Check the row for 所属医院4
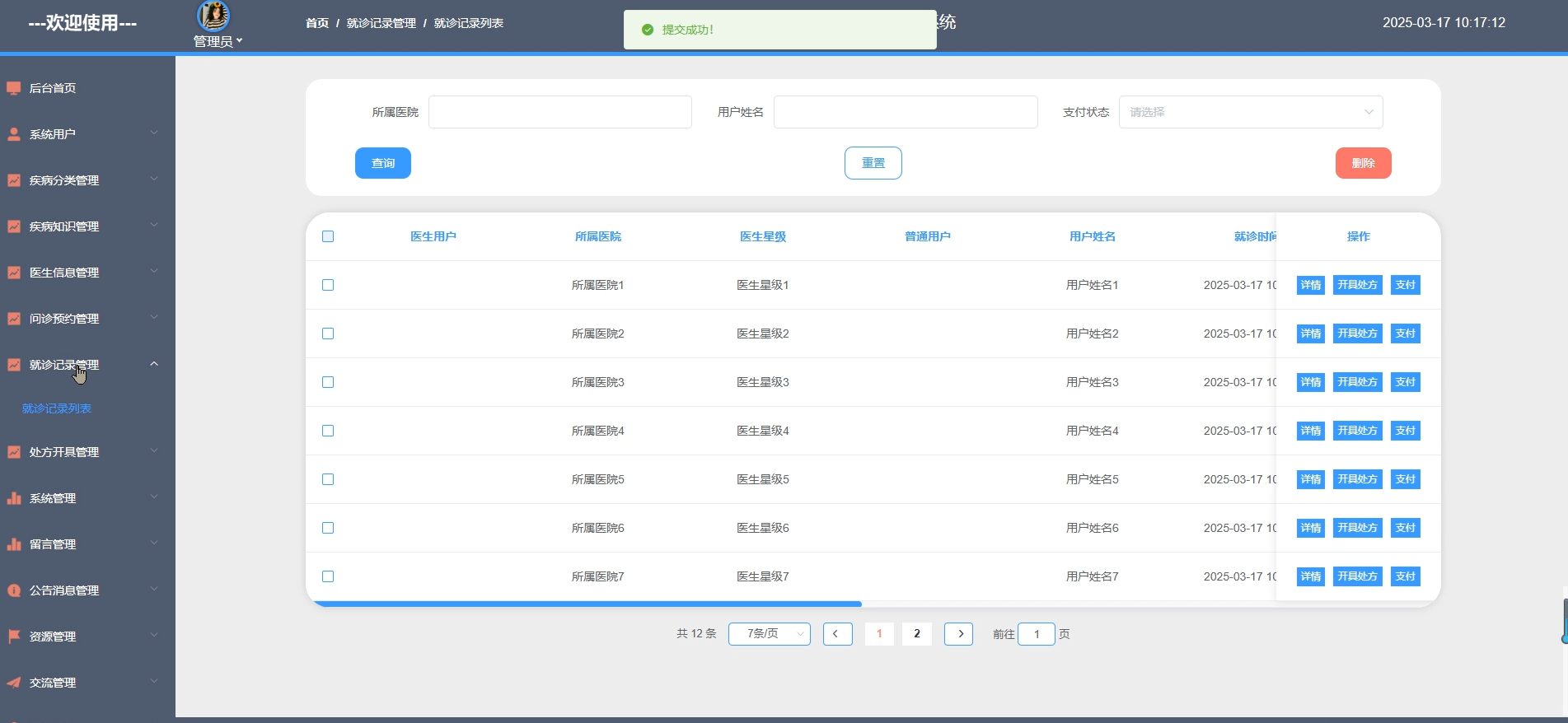 [328, 431]
